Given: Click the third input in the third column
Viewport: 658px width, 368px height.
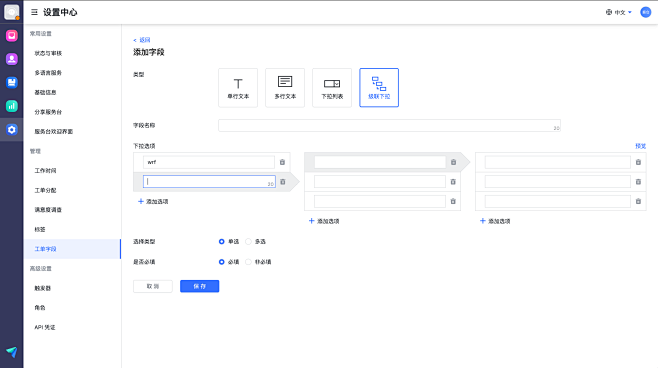Looking at the screenshot, I should 558,201.
